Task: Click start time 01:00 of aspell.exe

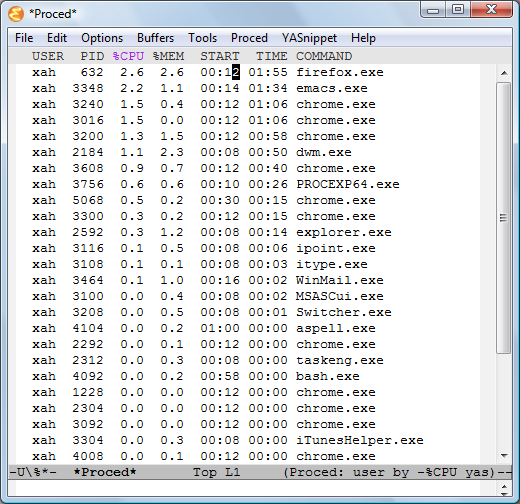Action: [x=220, y=328]
